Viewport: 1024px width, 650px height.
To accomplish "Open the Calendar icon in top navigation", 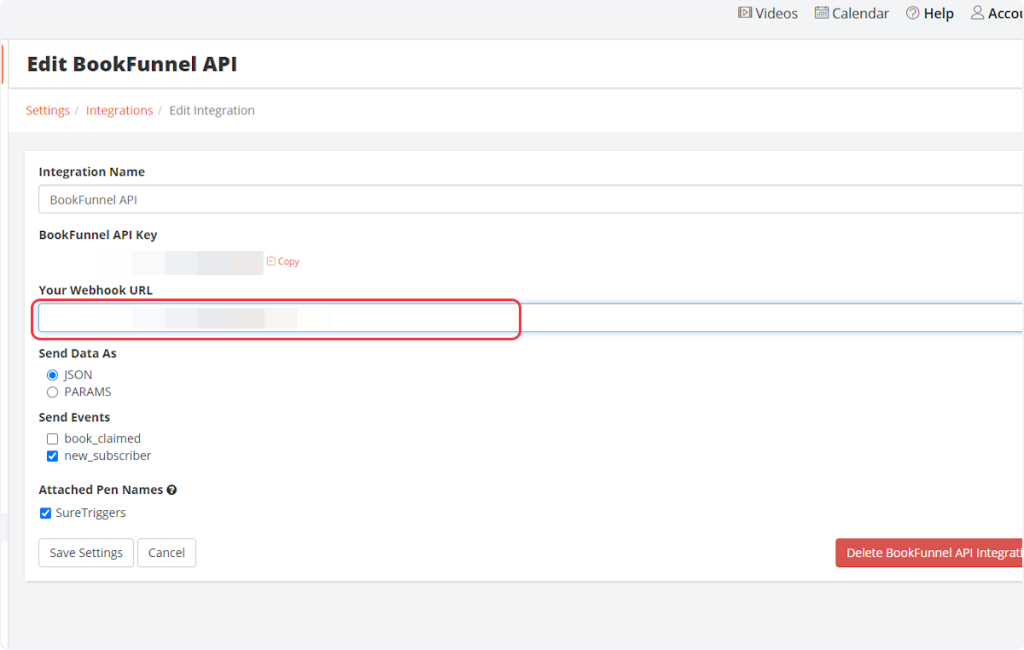I will pos(822,13).
